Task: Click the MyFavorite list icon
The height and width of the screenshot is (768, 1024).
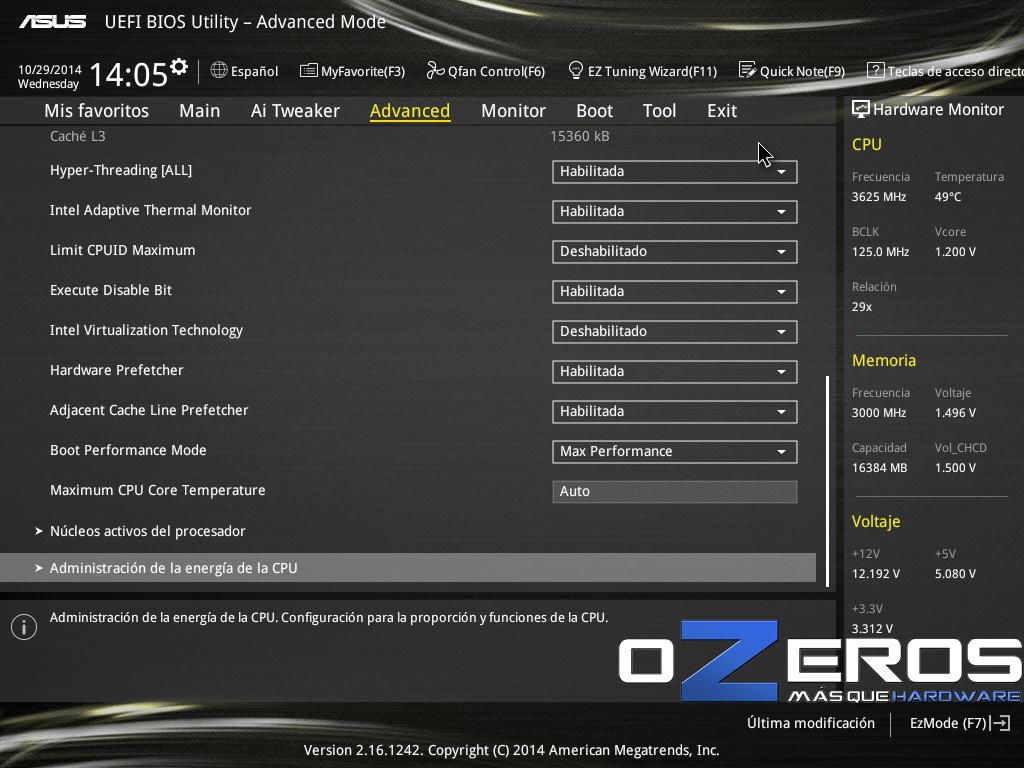Action: (308, 71)
